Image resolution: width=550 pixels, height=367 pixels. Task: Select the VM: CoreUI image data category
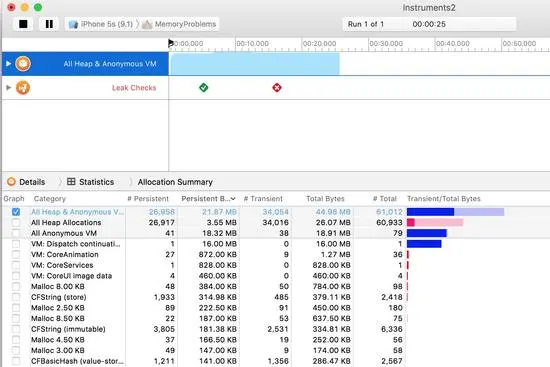coord(71,276)
